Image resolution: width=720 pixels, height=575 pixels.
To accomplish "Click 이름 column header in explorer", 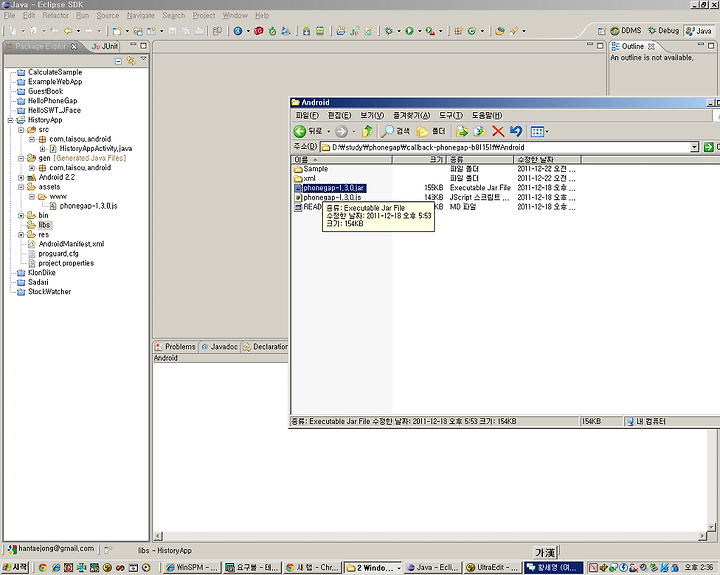I will [x=342, y=159].
